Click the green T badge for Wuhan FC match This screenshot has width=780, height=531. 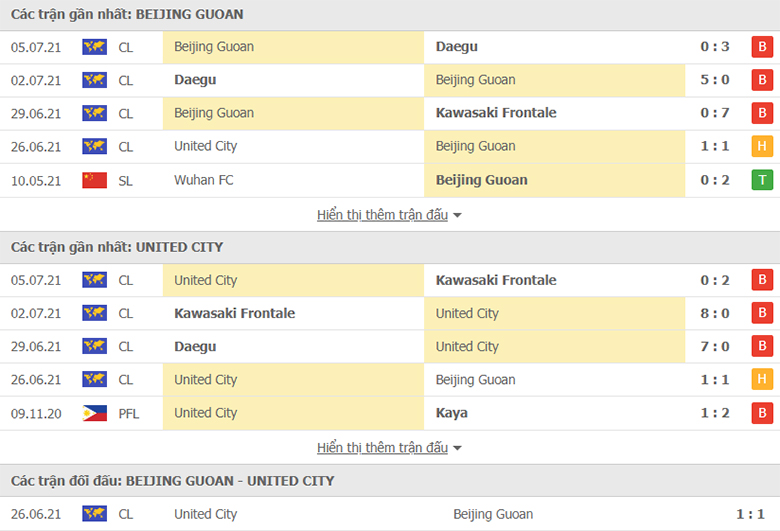coord(762,180)
